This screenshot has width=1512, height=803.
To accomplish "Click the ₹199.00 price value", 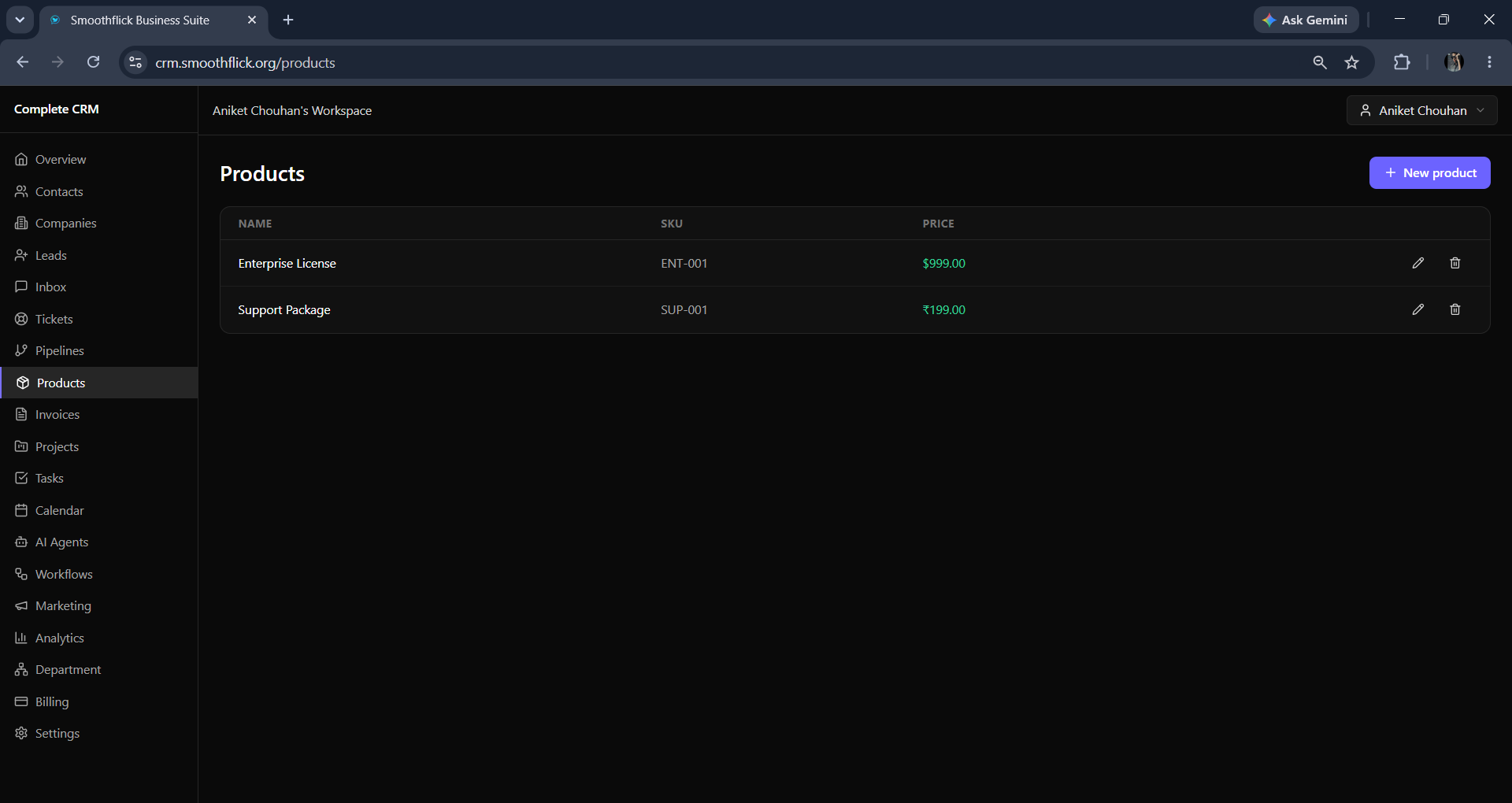I will [x=944, y=309].
